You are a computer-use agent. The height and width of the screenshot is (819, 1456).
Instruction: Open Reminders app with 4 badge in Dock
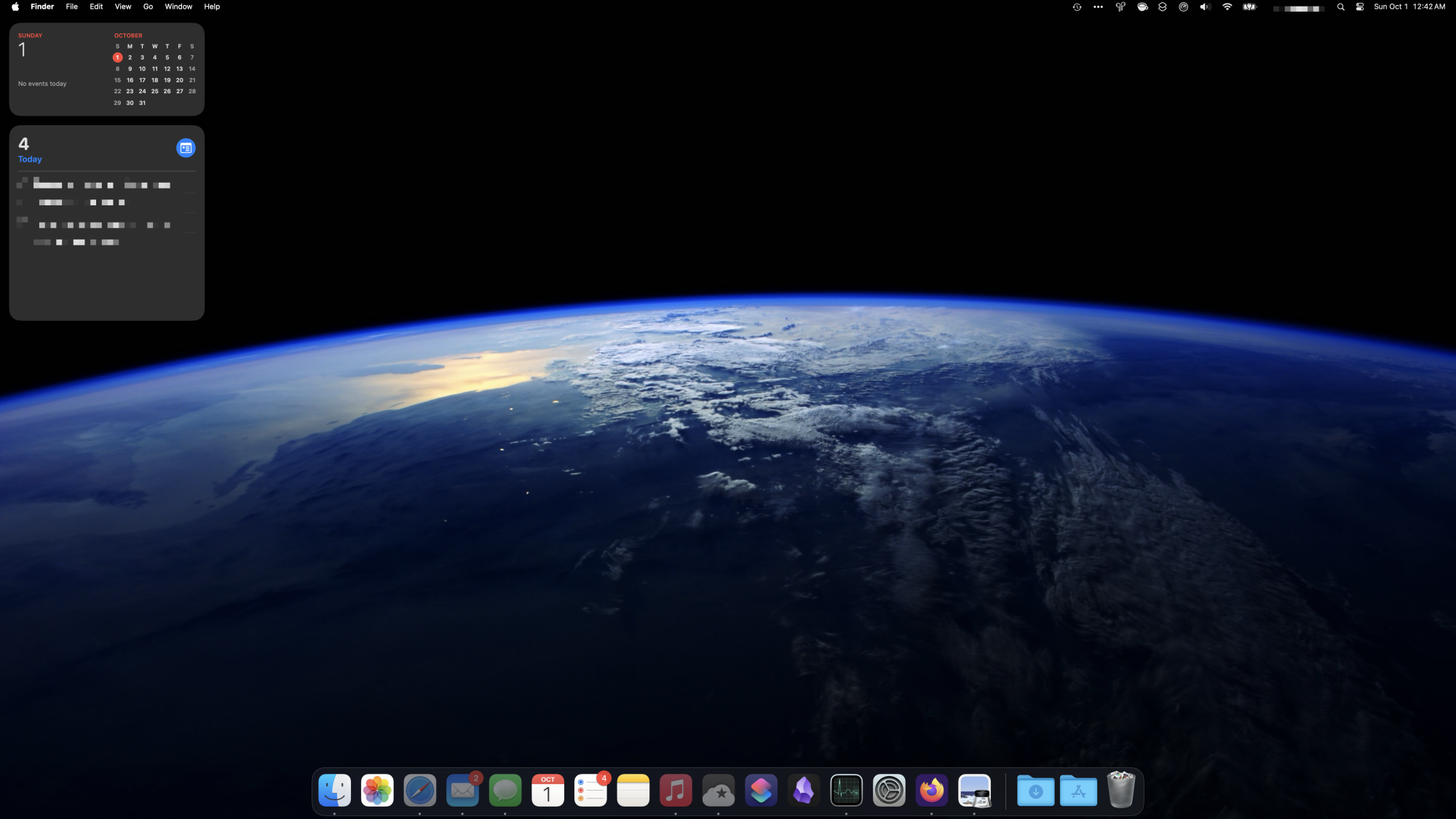click(x=590, y=790)
